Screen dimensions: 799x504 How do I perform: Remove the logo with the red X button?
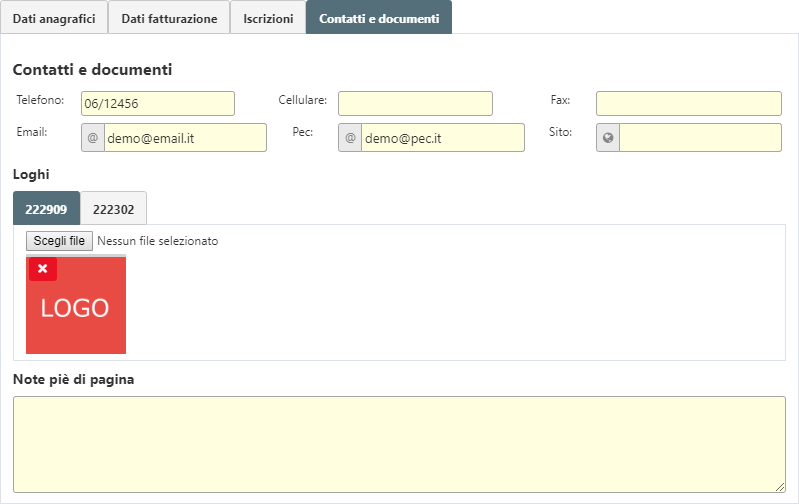(x=43, y=269)
